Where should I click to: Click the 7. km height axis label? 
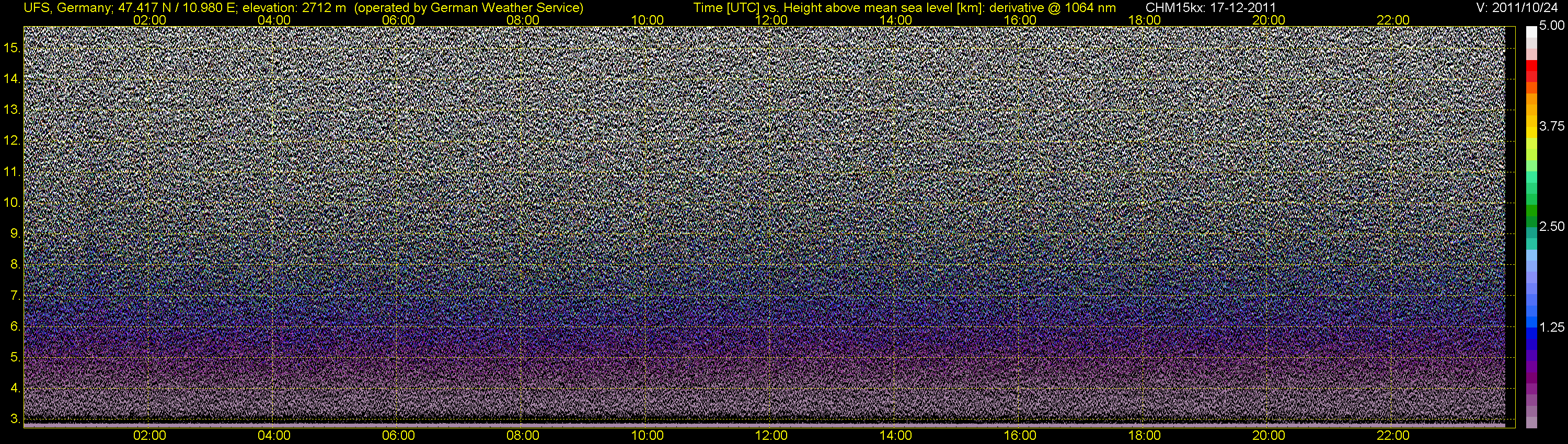15,296
